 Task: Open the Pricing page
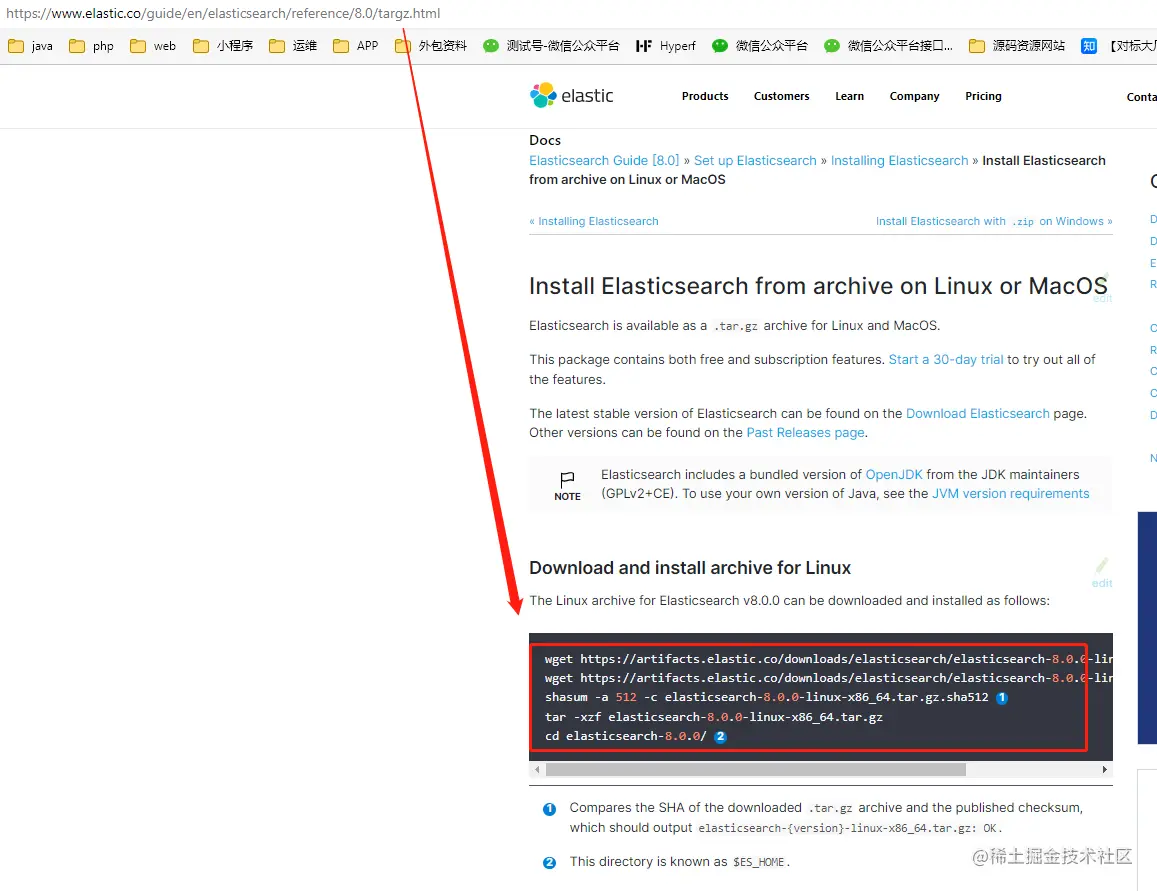983,96
